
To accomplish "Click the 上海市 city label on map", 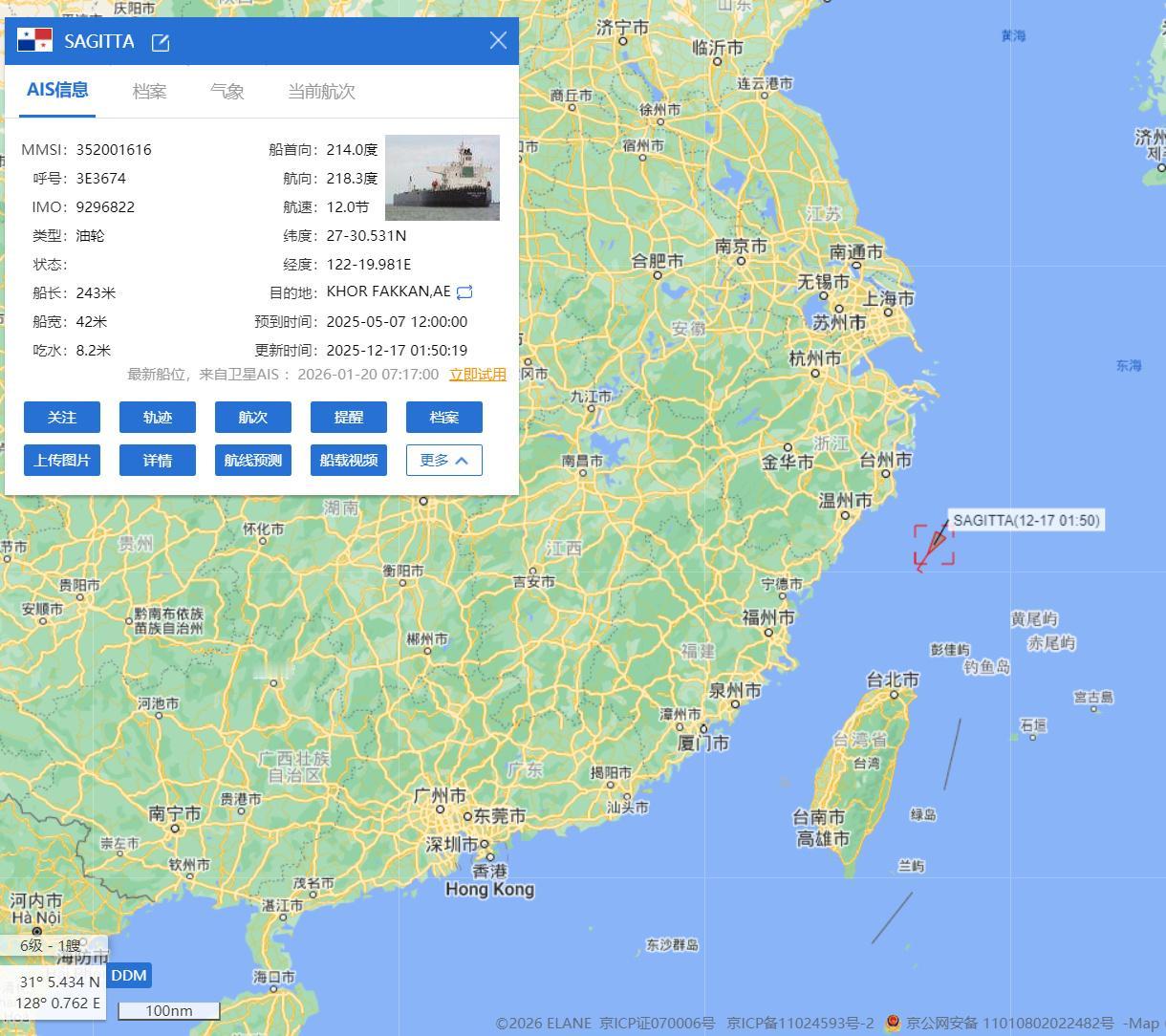I will pyautogui.click(x=889, y=299).
